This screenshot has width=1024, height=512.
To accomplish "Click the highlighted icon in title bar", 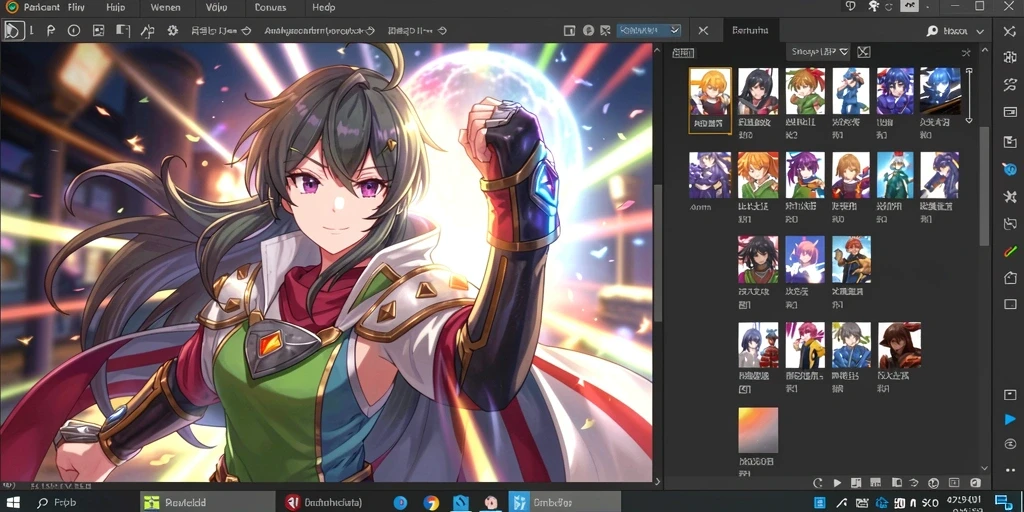I will coord(910,7).
